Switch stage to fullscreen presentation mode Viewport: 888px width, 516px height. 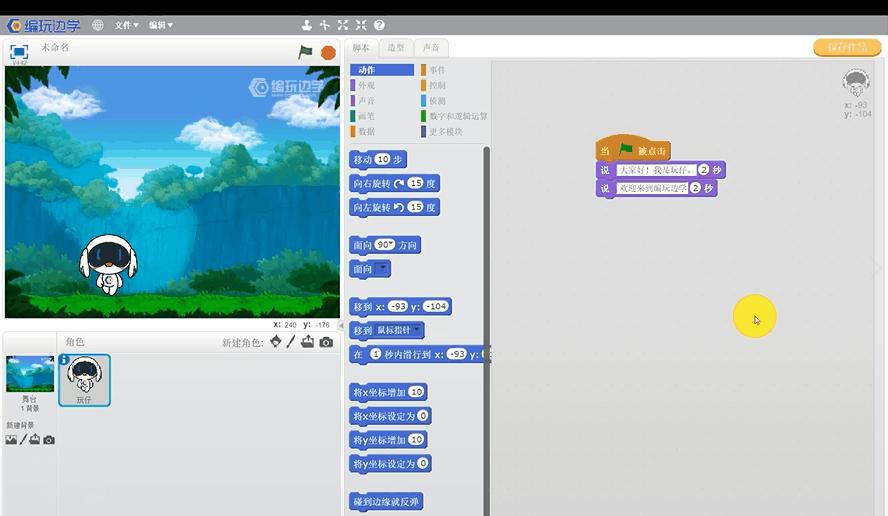[19, 51]
